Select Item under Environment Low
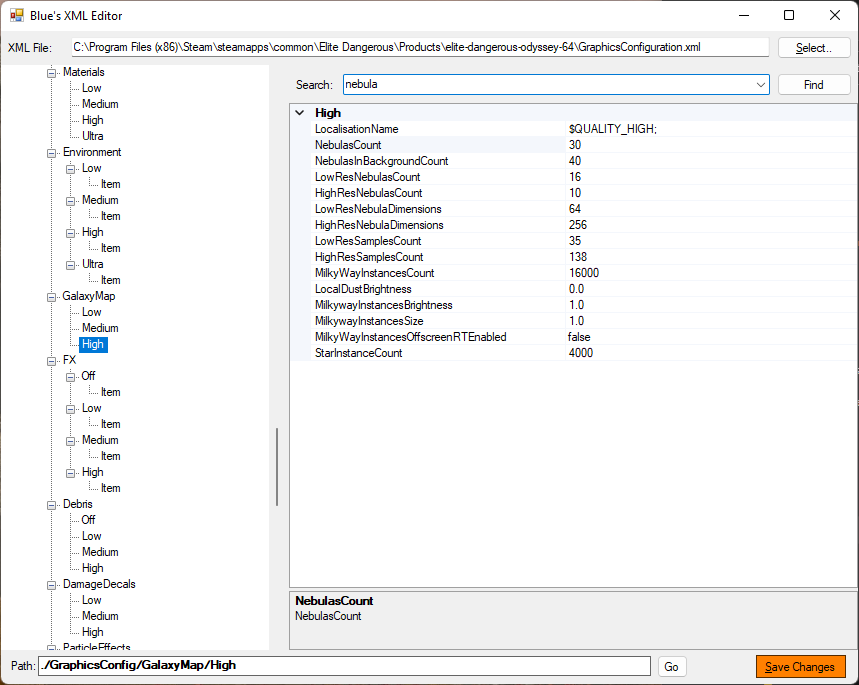 tap(110, 185)
